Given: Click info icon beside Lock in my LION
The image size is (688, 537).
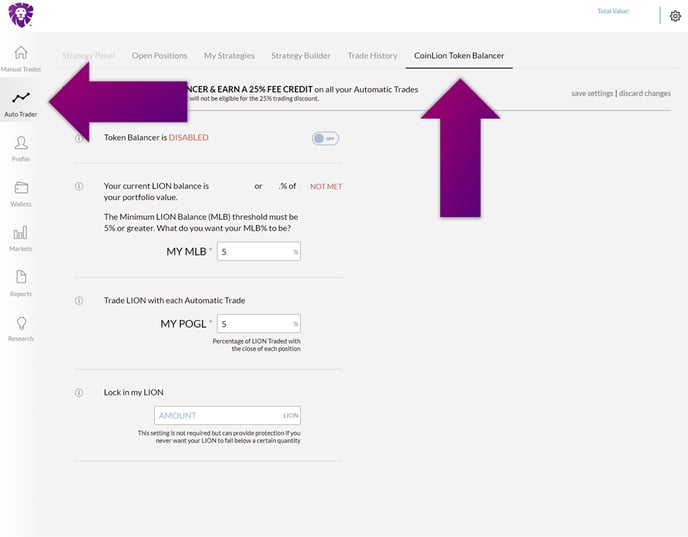Looking at the screenshot, I should 79,393.
